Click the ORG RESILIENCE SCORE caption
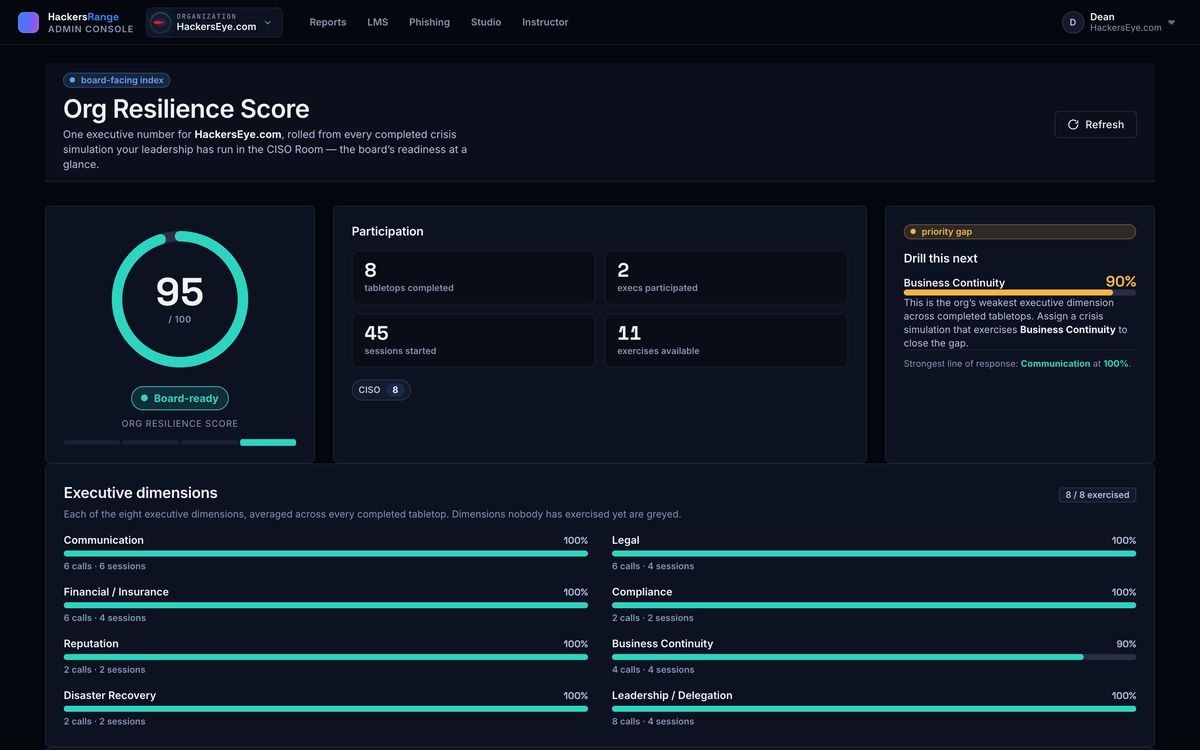Viewport: 1200px width, 750px height. pos(180,424)
